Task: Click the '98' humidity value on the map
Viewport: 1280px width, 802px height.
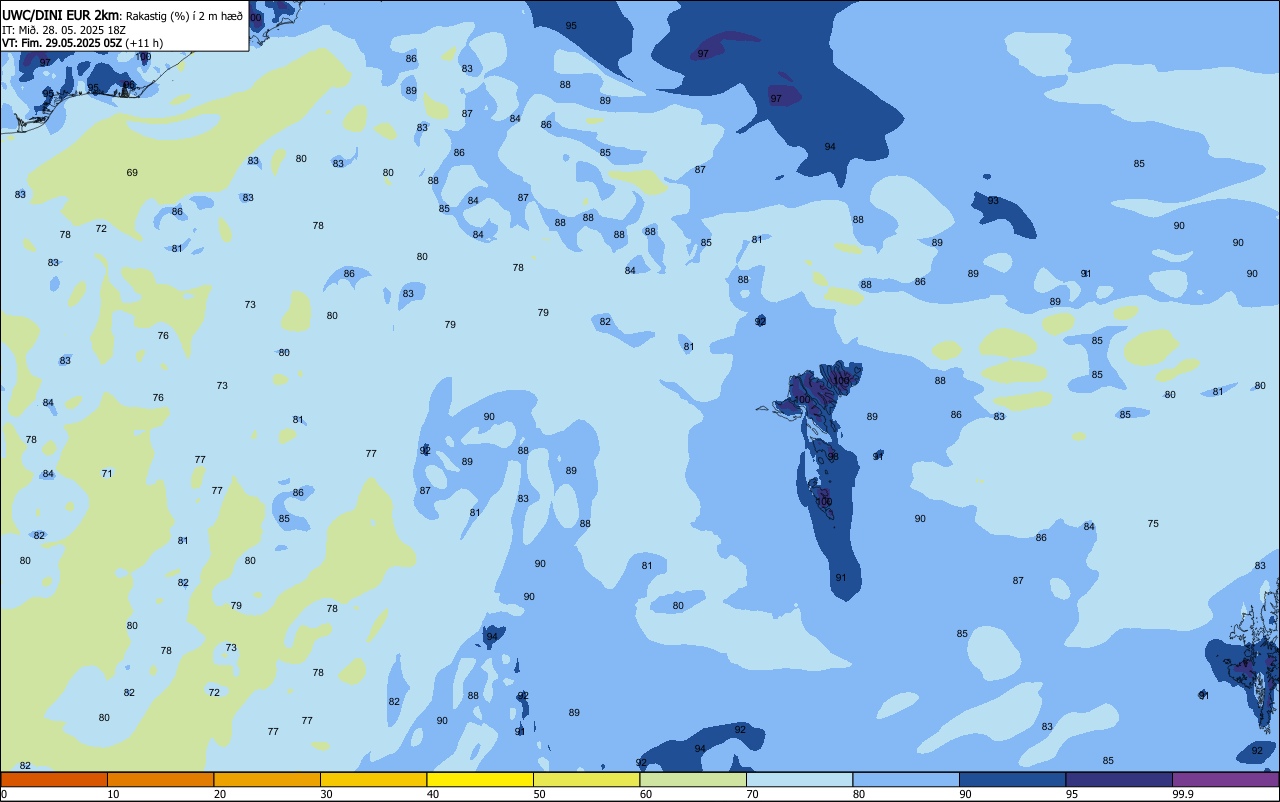Action: pos(833,457)
